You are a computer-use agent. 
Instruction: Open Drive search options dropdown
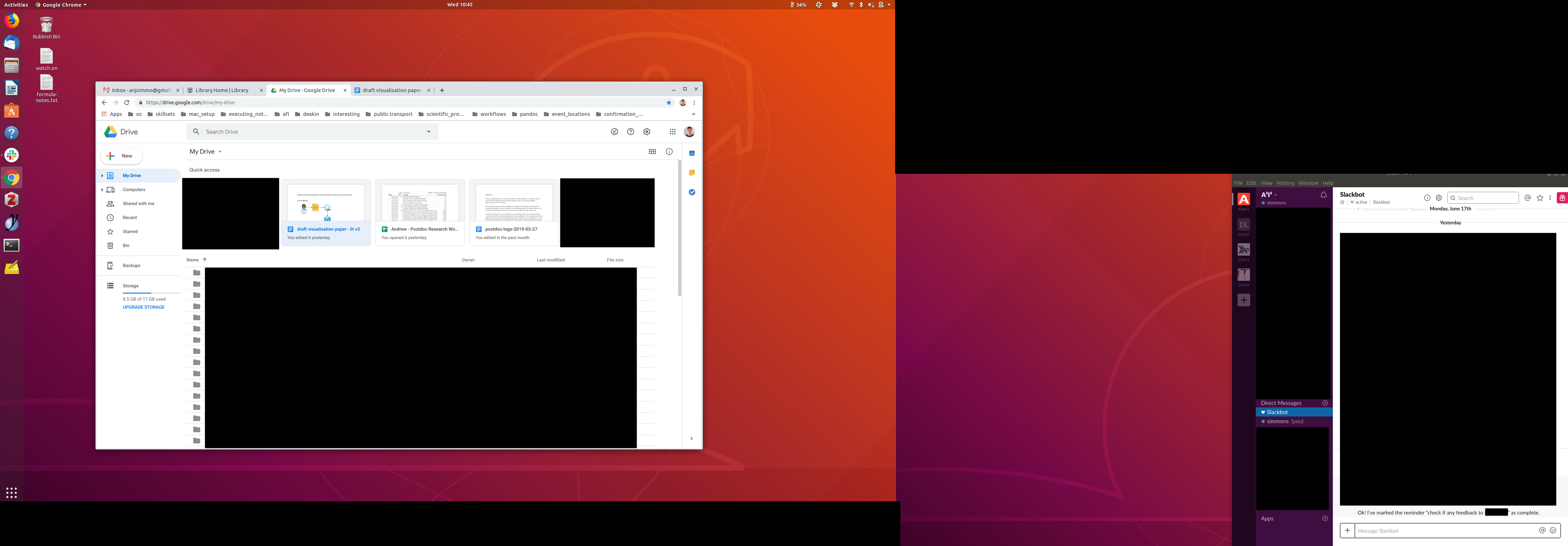428,132
